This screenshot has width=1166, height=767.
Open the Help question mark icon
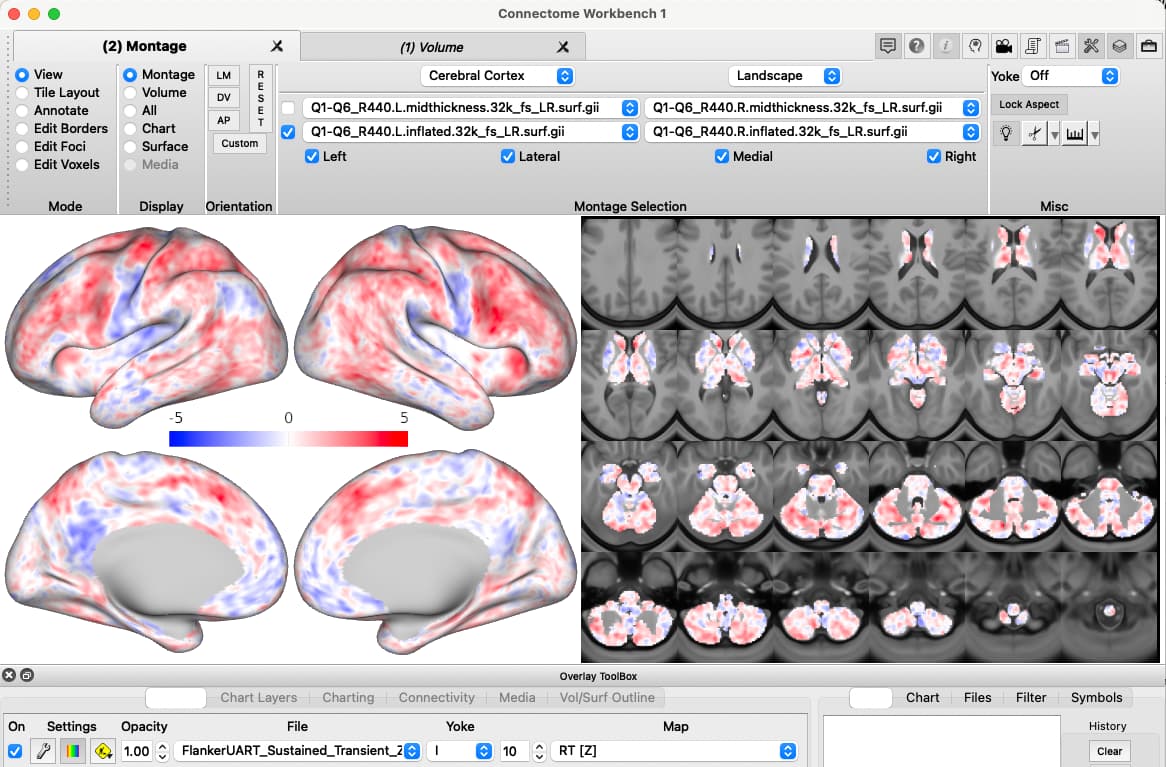pyautogui.click(x=916, y=46)
